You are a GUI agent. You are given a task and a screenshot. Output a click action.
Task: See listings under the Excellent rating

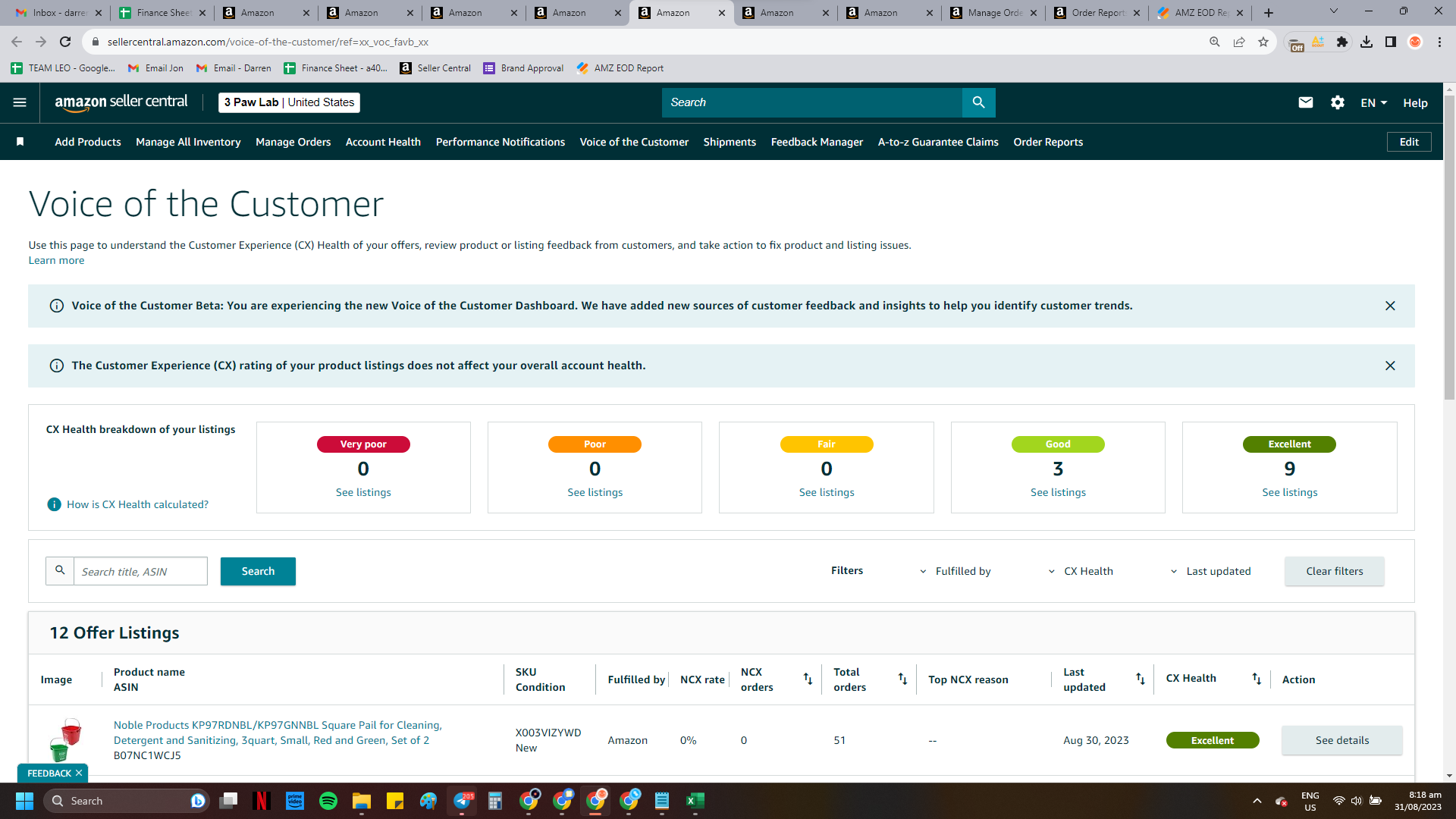(1289, 492)
